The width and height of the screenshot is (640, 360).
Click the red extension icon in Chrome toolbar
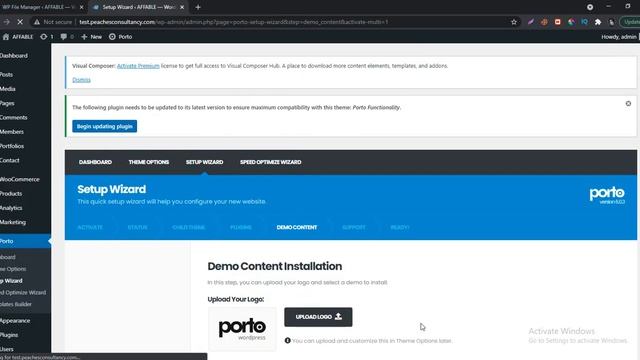(x=558, y=22)
